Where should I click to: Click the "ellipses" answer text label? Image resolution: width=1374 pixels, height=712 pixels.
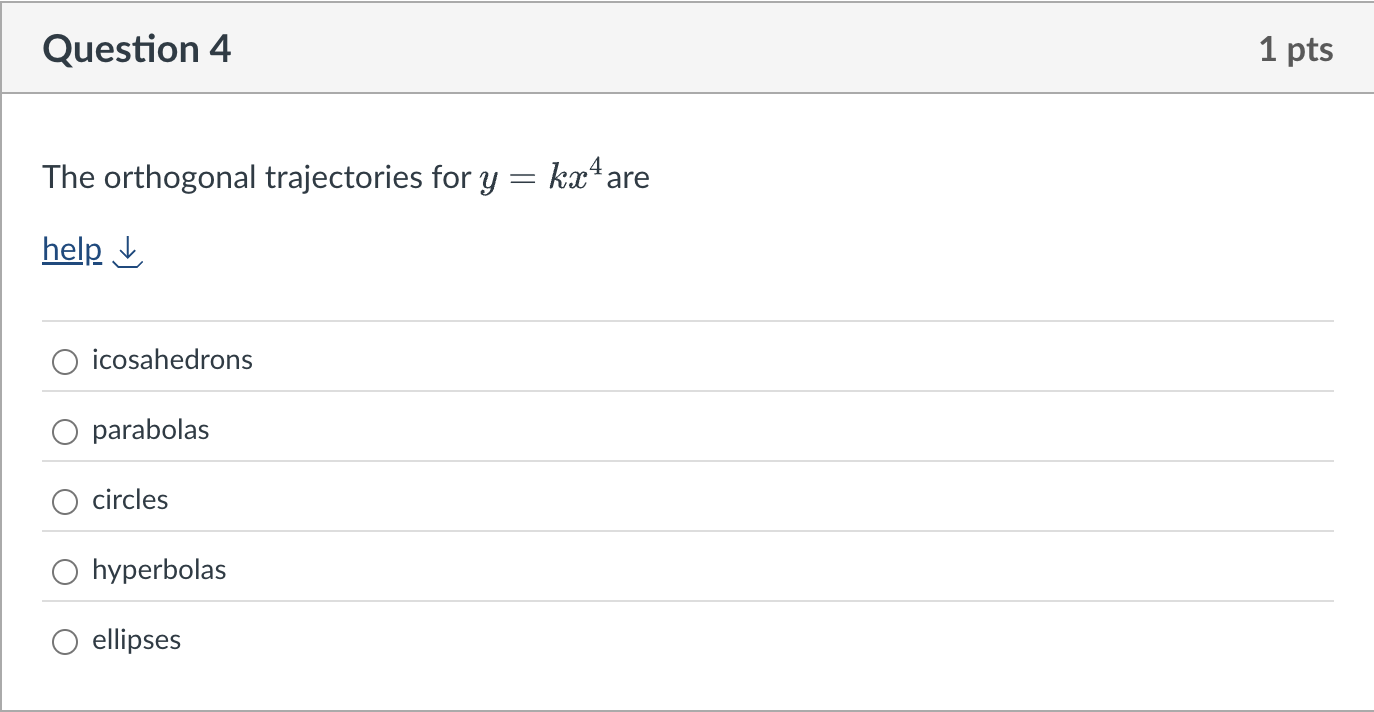[x=136, y=640]
